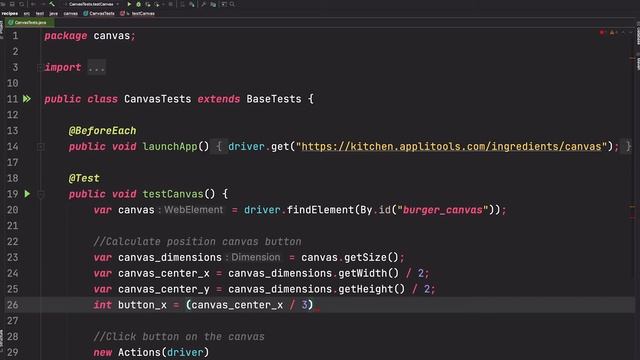Screen dimensions: 640x360
Task: Go to the next highlighted problem arrow
Action: [631, 33]
